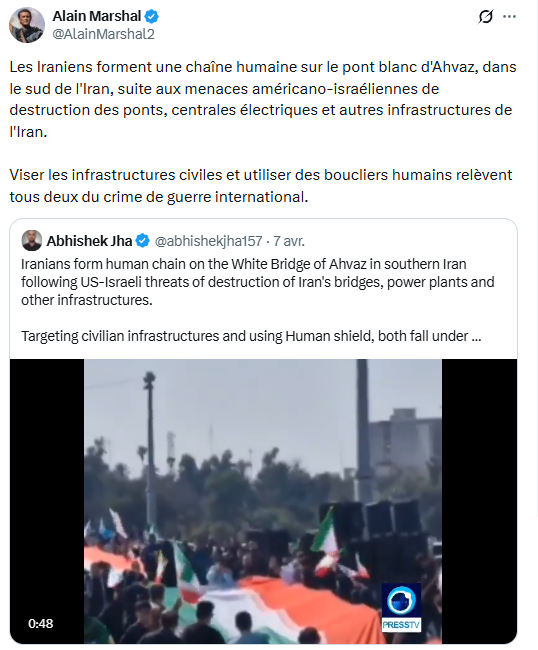538x650 pixels.
Task: Click the Alain Marshal display name
Action: pyautogui.click(x=97, y=16)
